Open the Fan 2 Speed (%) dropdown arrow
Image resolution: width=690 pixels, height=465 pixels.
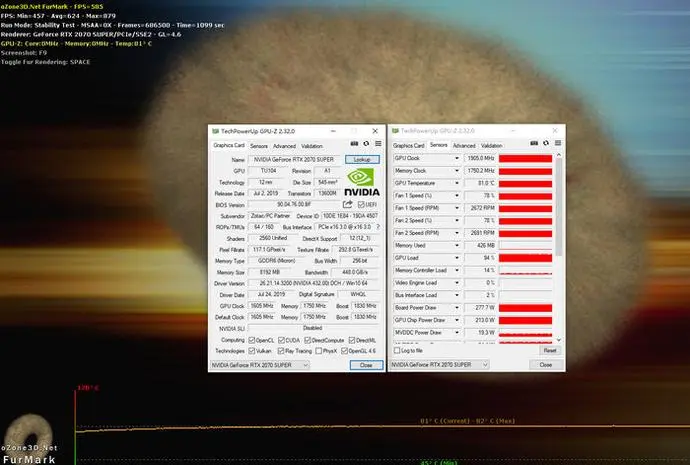point(456,220)
